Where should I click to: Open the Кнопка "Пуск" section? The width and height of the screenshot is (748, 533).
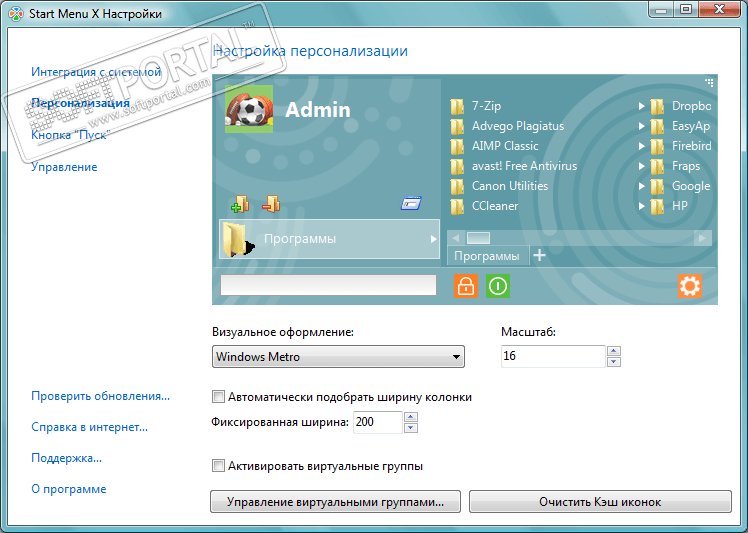[71, 135]
